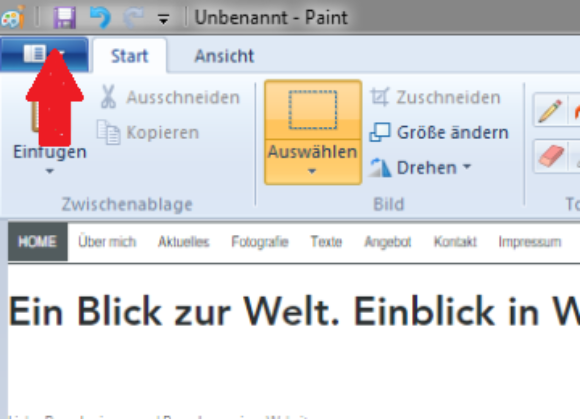580x419 pixels.
Task: Click the HOME item on canvas
Action: (38, 242)
